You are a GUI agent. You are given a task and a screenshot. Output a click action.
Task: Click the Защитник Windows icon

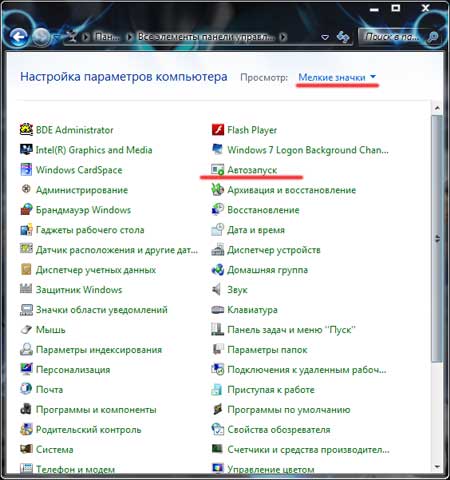[x=26, y=289]
